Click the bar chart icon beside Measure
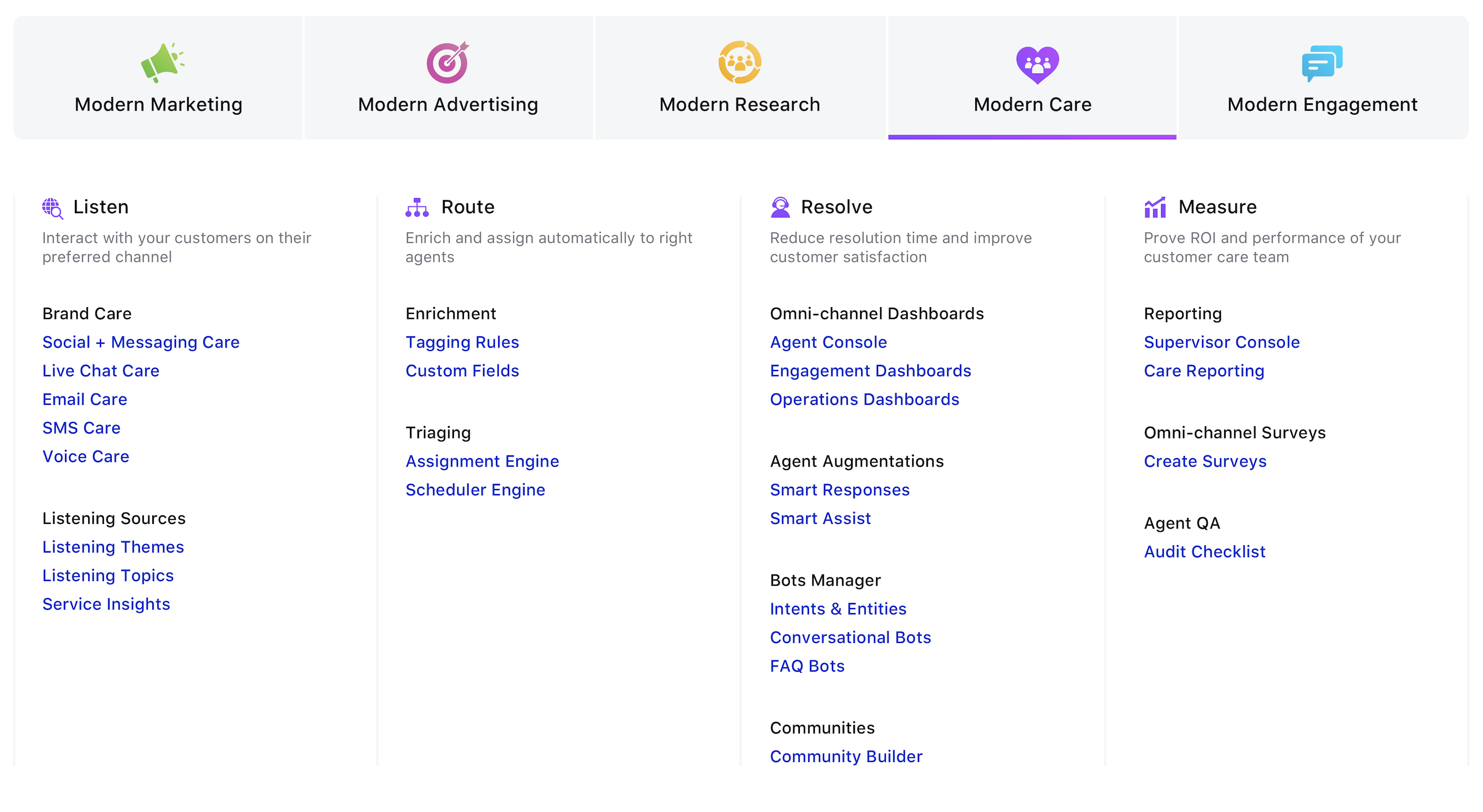 (x=1155, y=207)
